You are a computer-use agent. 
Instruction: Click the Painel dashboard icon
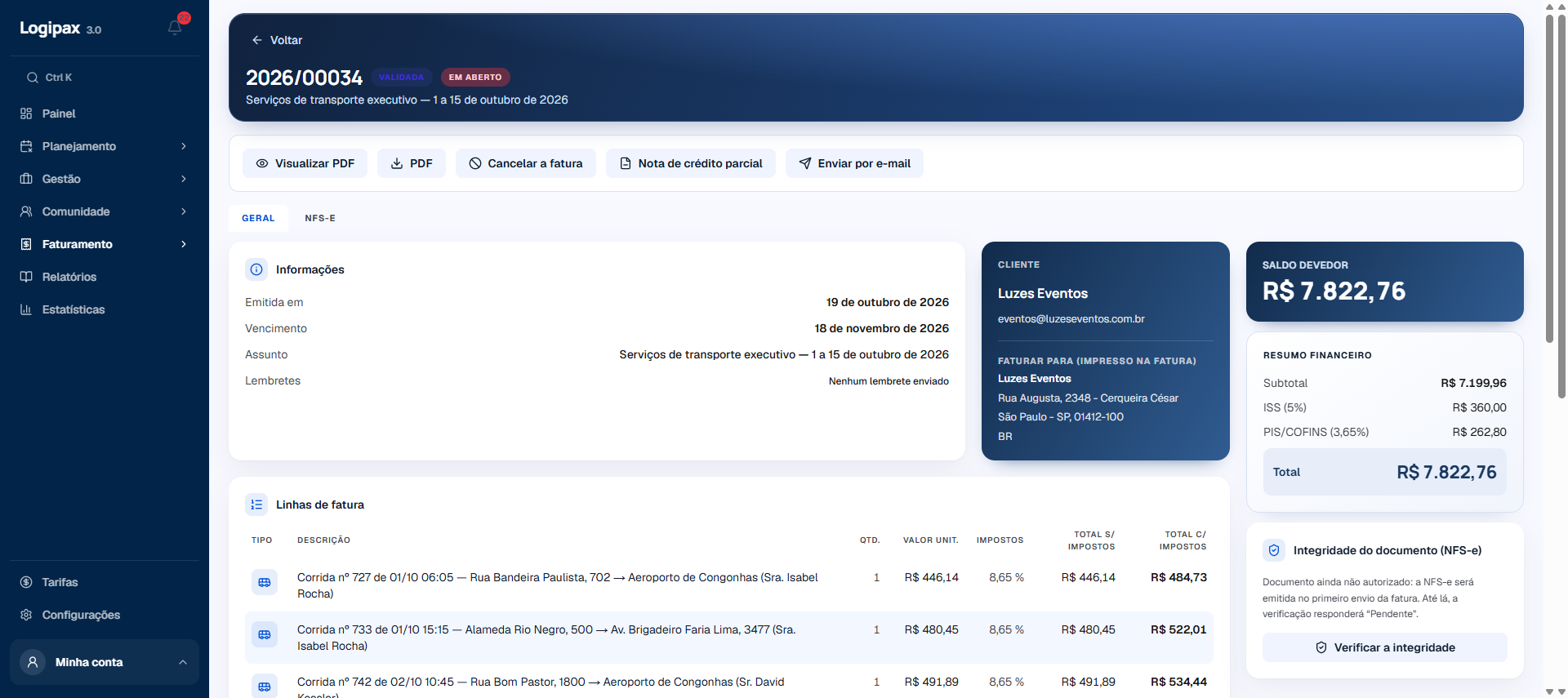click(26, 113)
